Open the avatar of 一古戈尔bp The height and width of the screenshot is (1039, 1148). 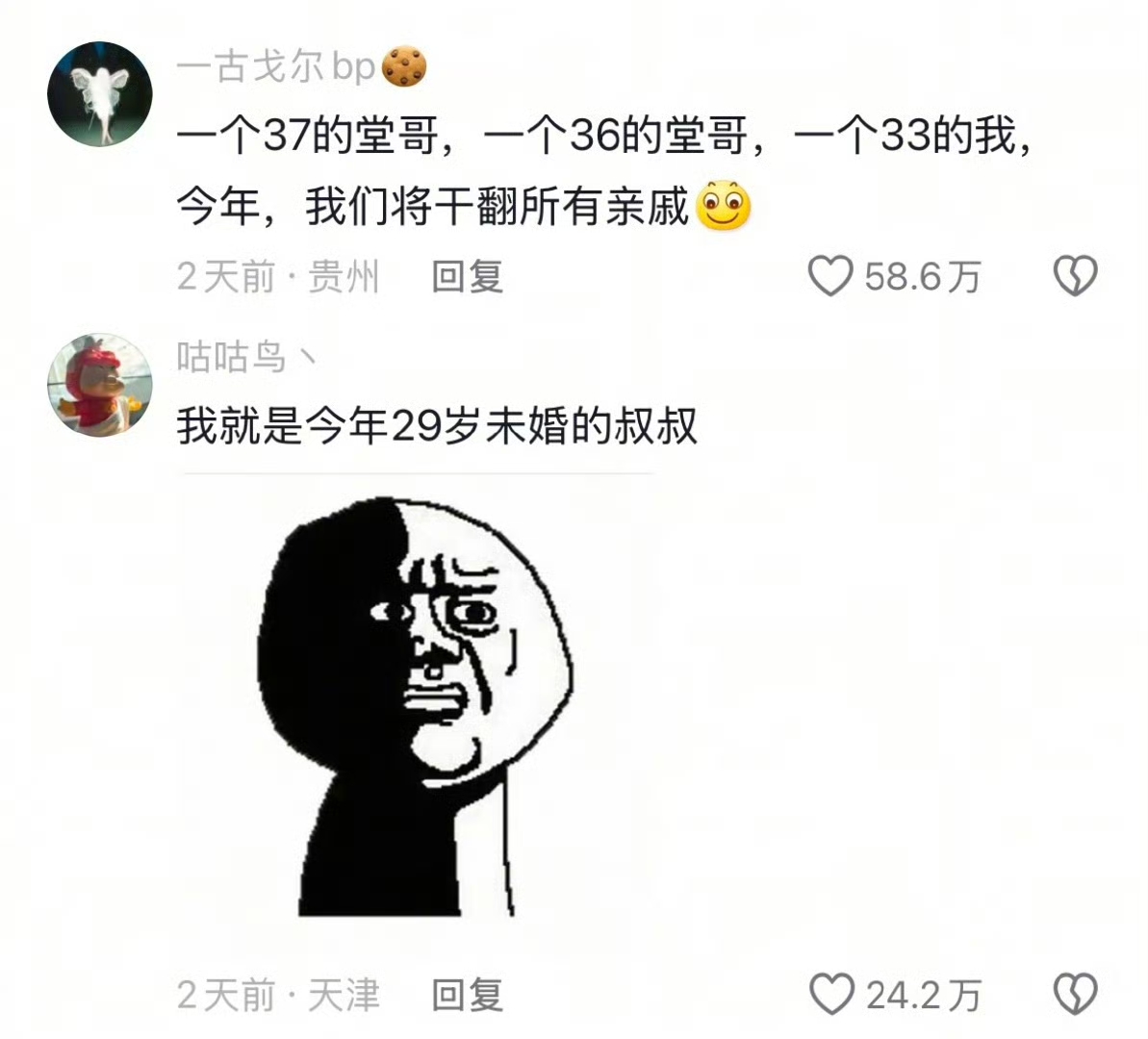tap(99, 94)
